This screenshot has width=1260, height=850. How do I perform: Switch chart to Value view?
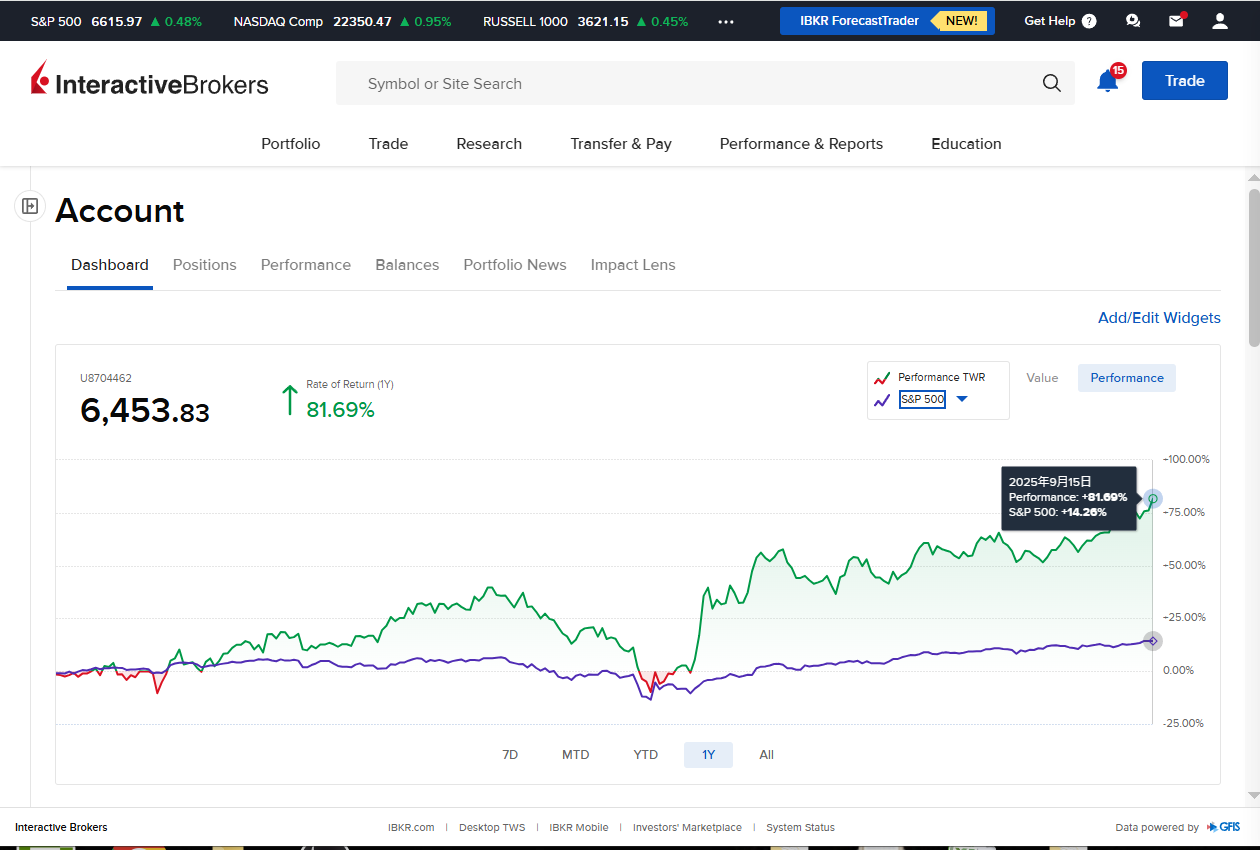(1042, 378)
